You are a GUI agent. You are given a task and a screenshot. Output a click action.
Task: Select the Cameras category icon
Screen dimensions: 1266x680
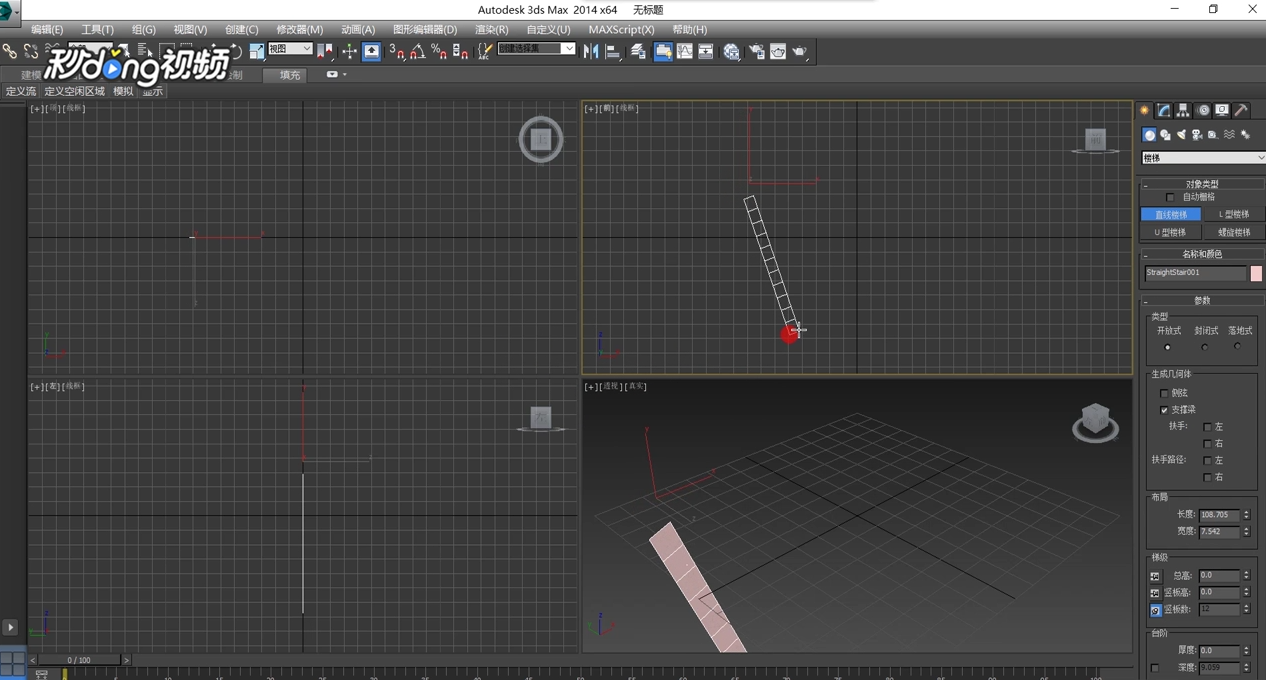[1197, 135]
